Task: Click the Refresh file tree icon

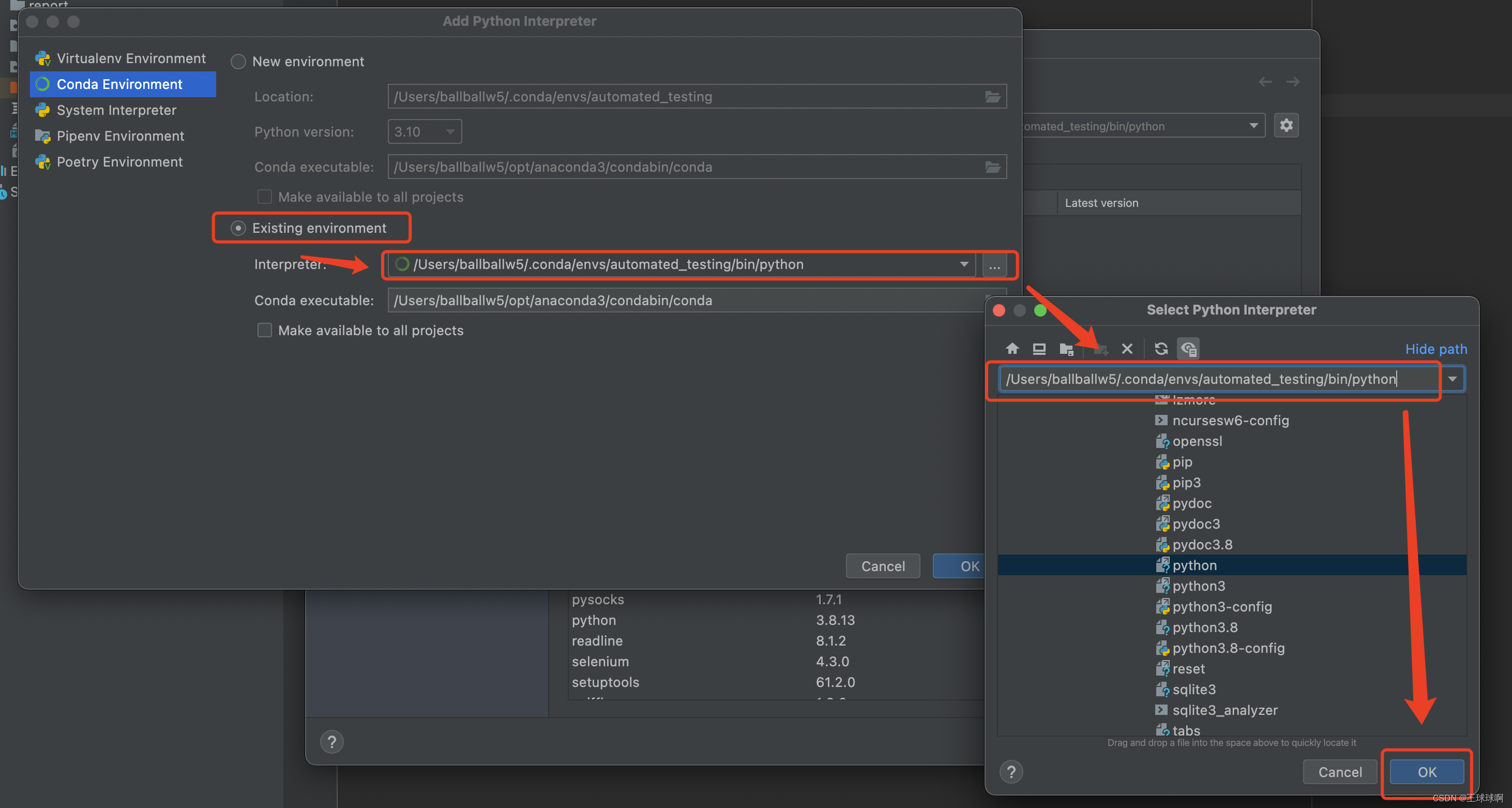Action: [x=1160, y=349]
